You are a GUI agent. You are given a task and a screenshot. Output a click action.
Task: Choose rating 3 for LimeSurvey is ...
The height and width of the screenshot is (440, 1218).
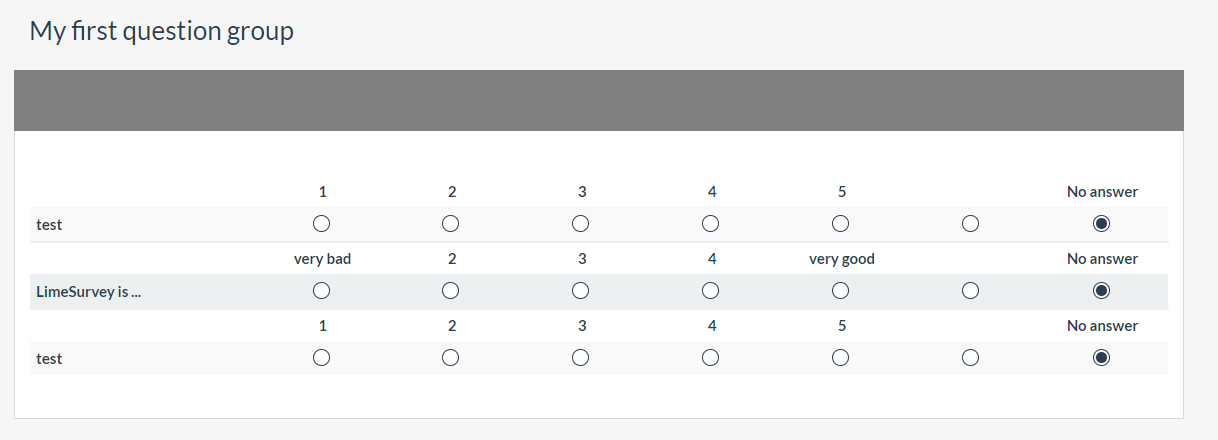[x=581, y=291]
